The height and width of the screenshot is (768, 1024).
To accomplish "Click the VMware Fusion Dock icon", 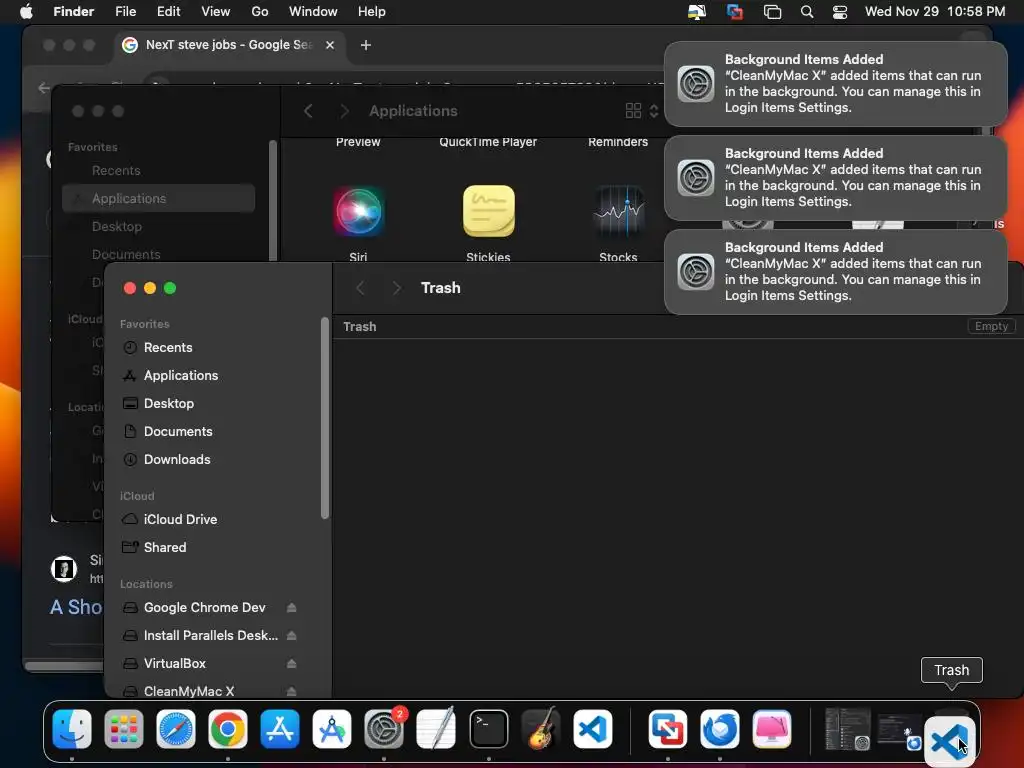I will coord(667,729).
